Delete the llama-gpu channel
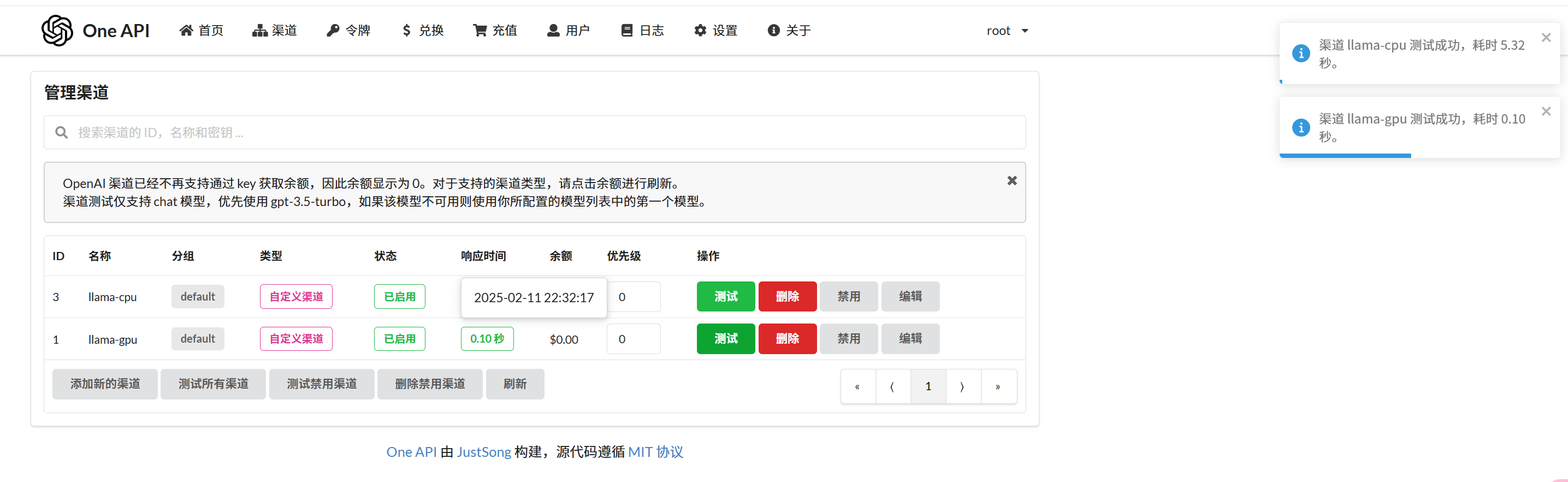This screenshot has width=1568, height=482. tap(787, 339)
